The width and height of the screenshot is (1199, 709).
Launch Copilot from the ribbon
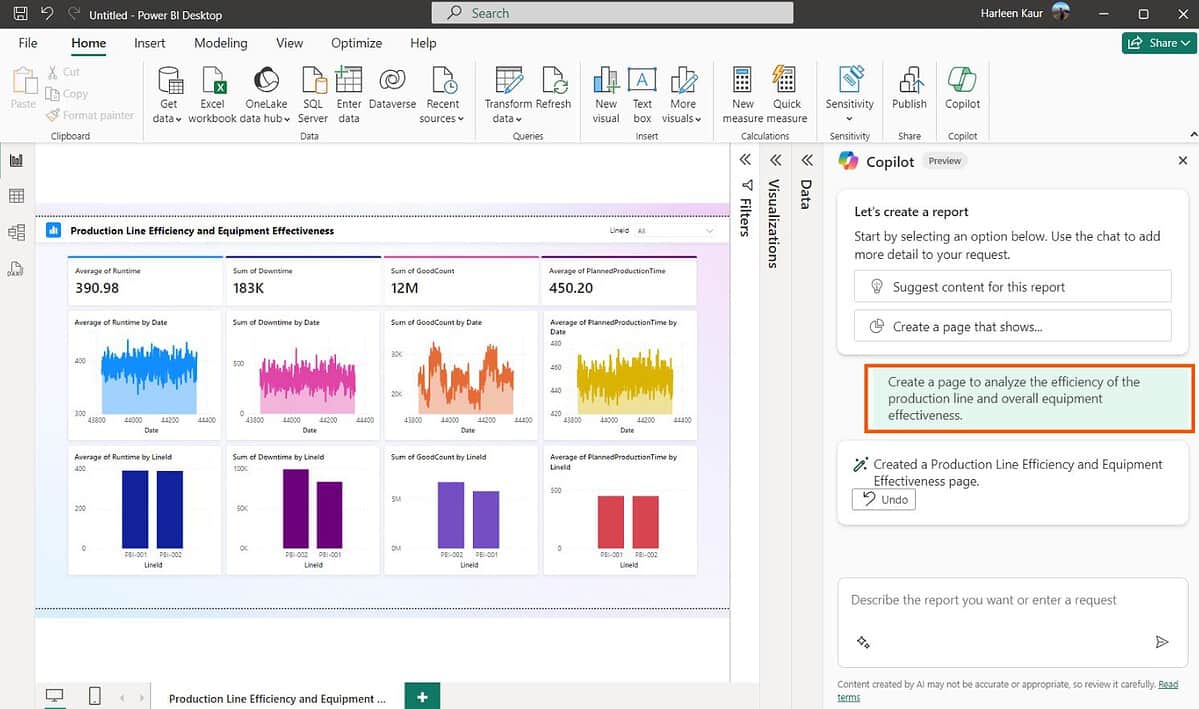pyautogui.click(x=961, y=95)
